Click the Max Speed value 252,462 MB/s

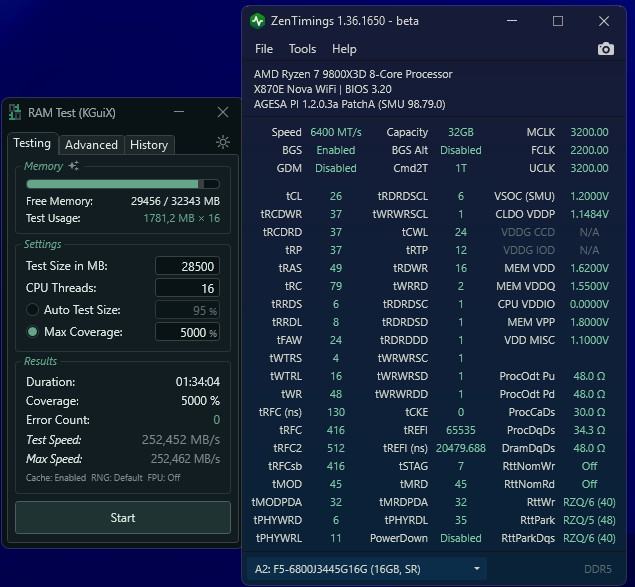tap(185, 459)
